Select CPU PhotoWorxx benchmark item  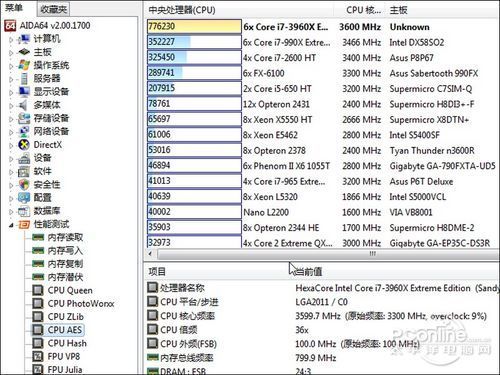tap(81, 304)
